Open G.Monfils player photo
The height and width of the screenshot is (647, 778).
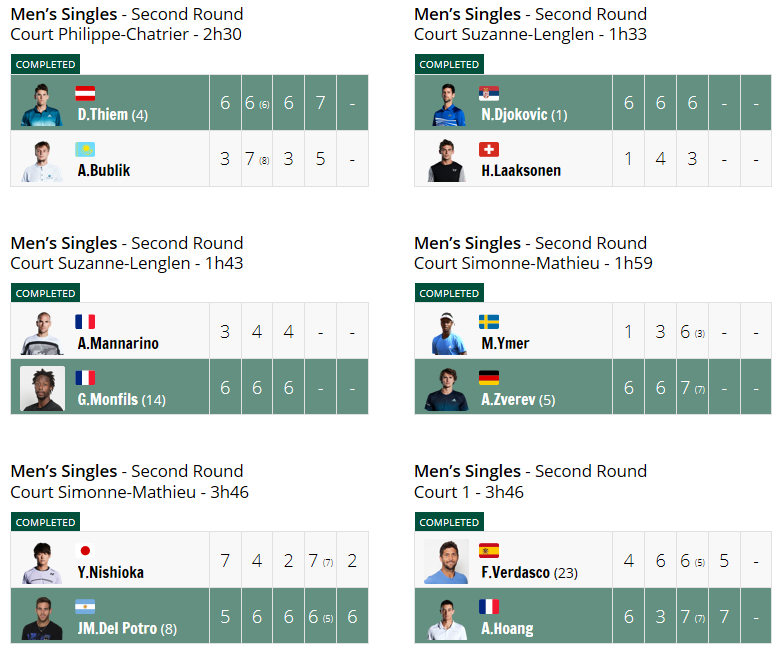[42, 388]
